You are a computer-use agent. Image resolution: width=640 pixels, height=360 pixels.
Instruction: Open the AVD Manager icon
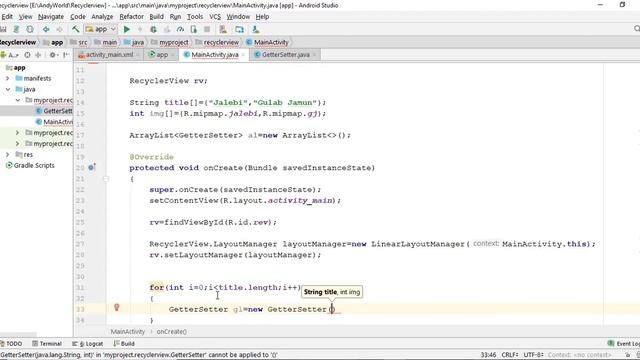[223, 29]
